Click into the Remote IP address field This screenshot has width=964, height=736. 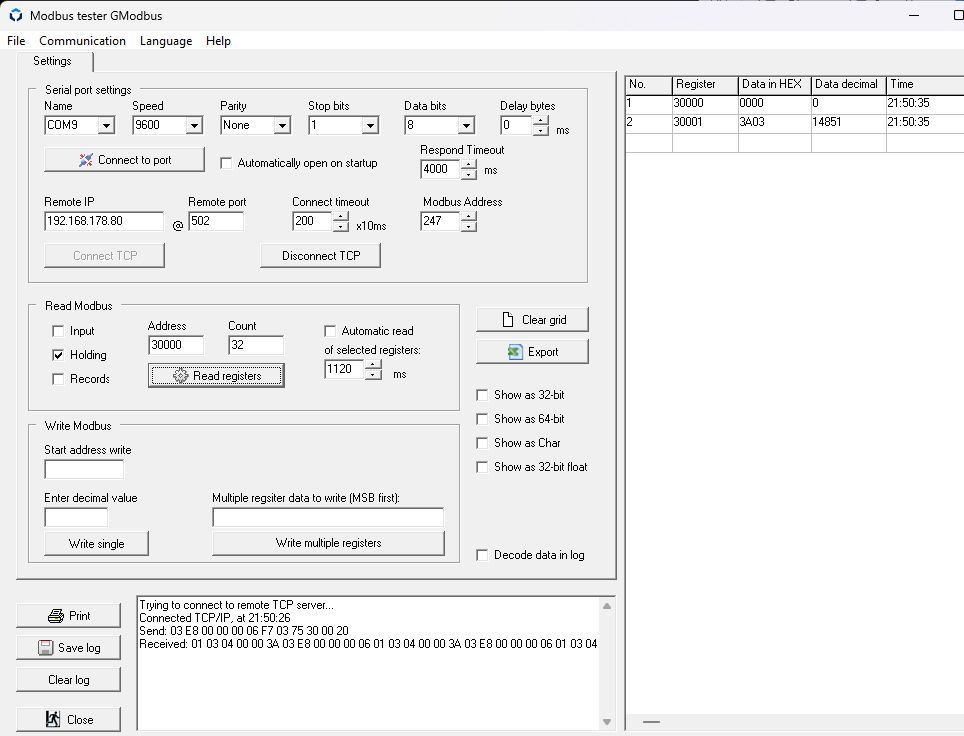[103, 221]
